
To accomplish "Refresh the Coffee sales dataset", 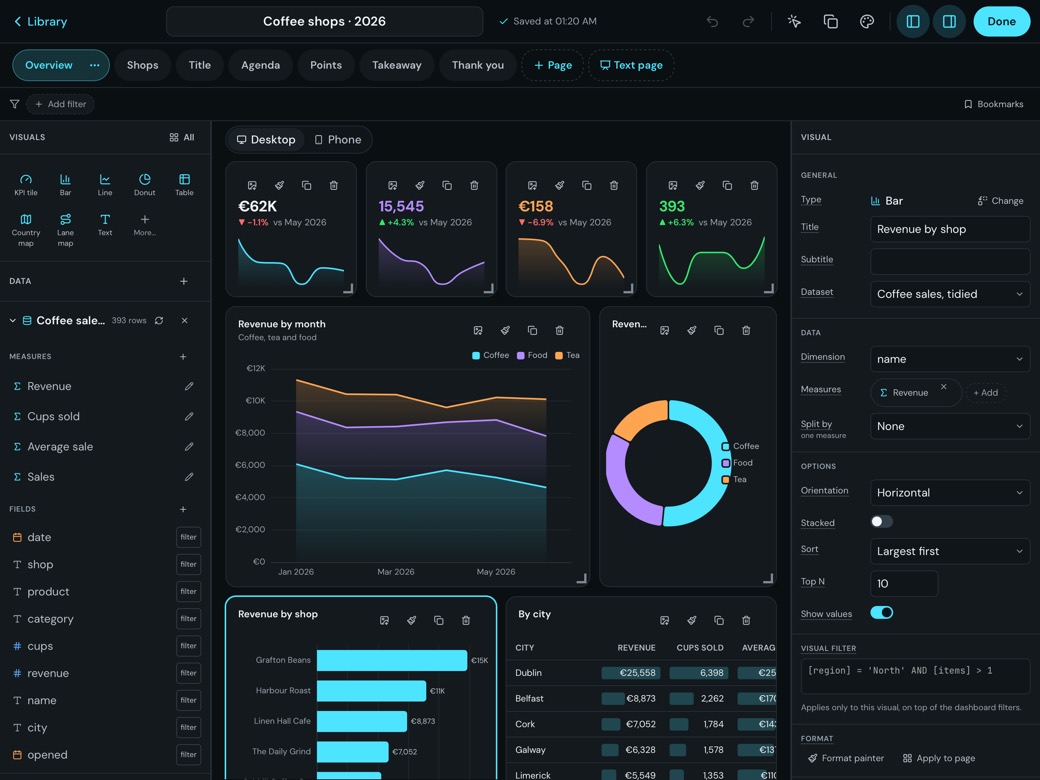I will click(159, 320).
